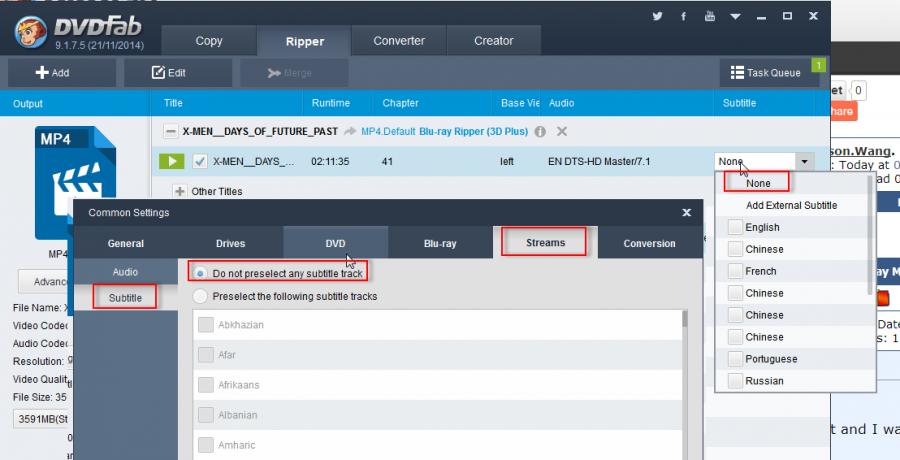900x460 pixels.
Task: Open the Subtitle dropdown arrow
Action: point(805,161)
